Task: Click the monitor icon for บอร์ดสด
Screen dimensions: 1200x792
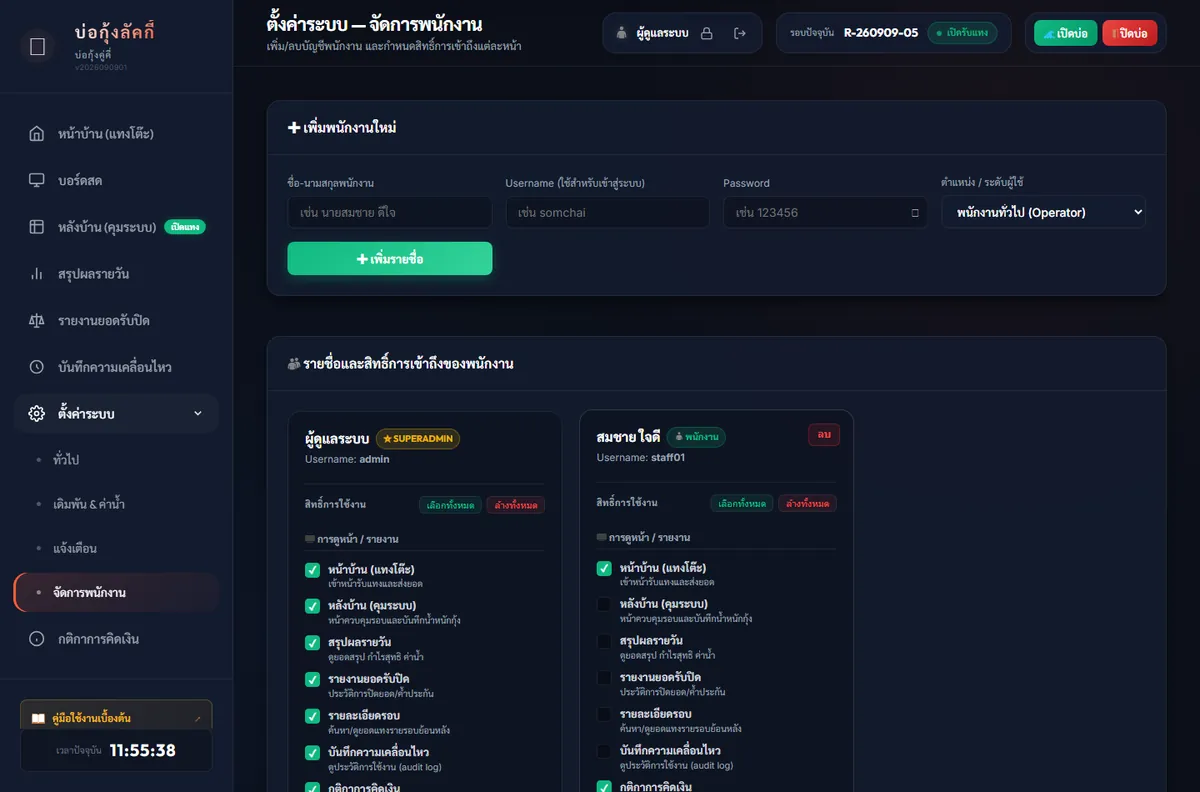Action: 37,181
